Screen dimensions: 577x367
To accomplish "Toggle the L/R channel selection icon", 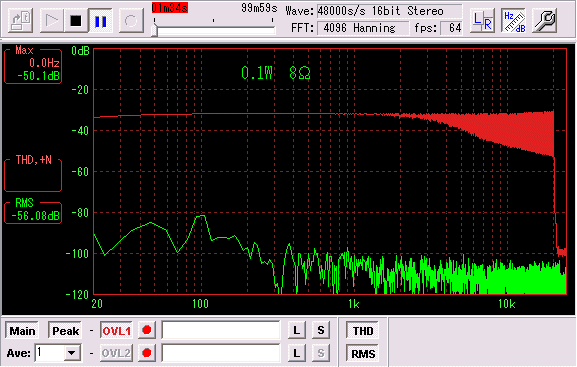I will (482, 20).
